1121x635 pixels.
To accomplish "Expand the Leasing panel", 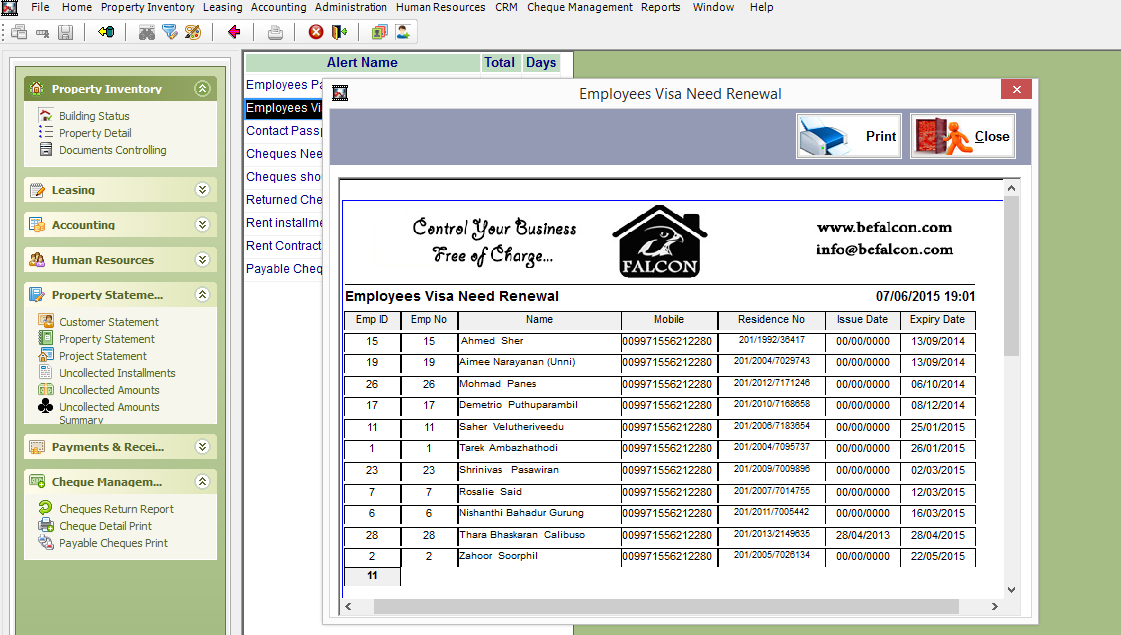I will click(202, 189).
